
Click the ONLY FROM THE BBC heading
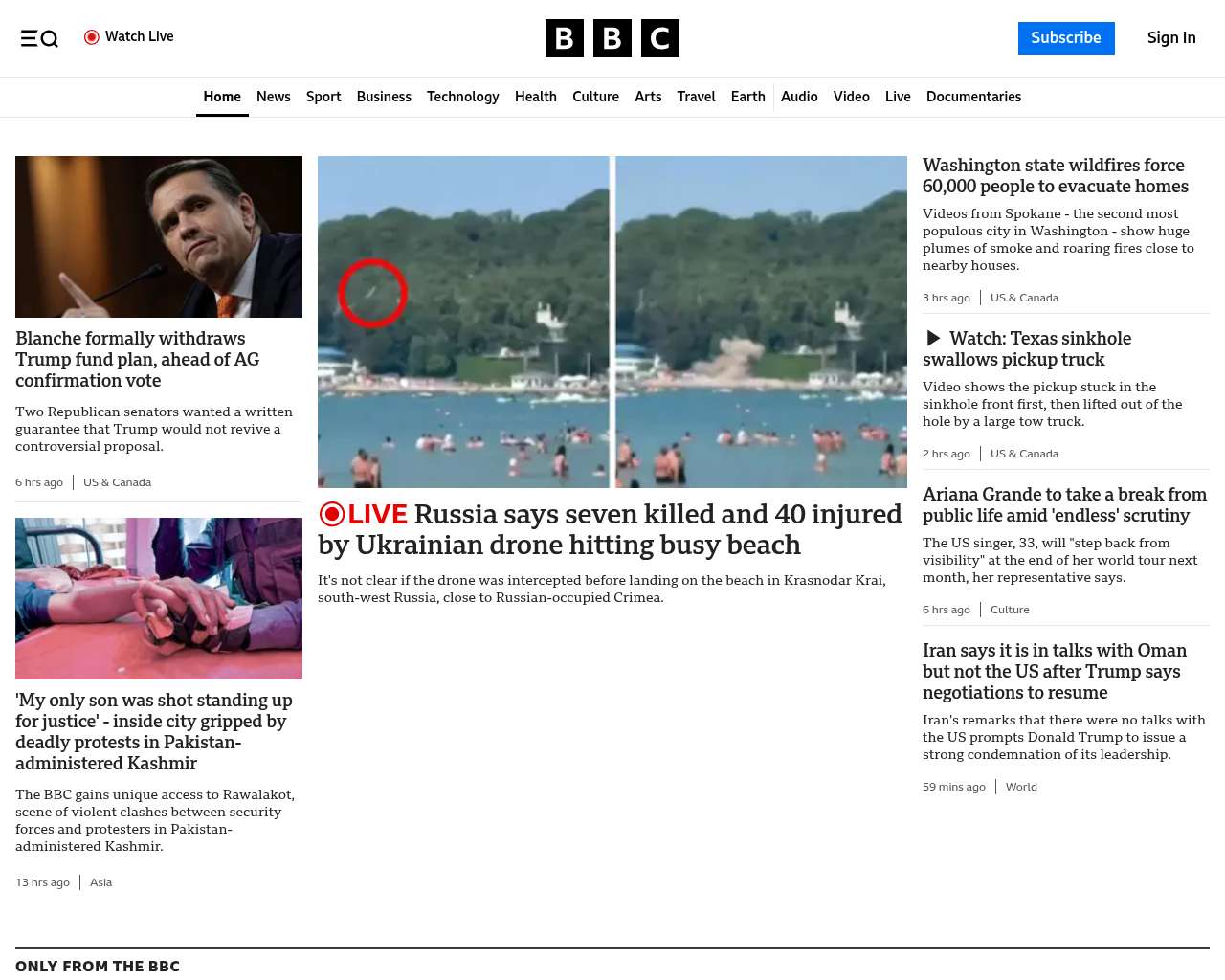pos(98,967)
